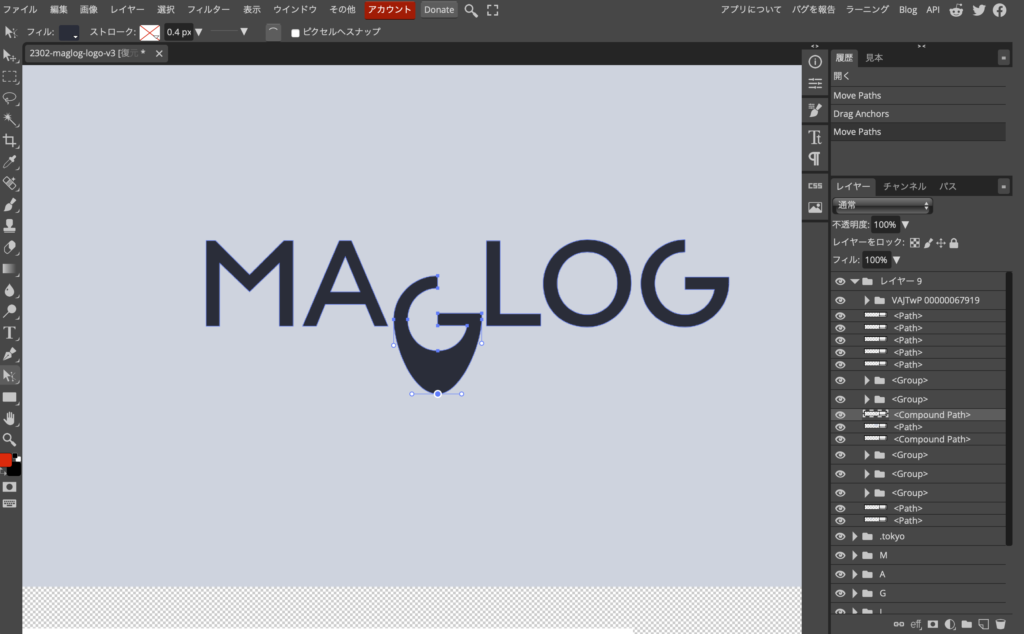The image size is (1024, 634).
Task: Enable the ピクセルへスナップ checkbox
Action: click(295, 33)
